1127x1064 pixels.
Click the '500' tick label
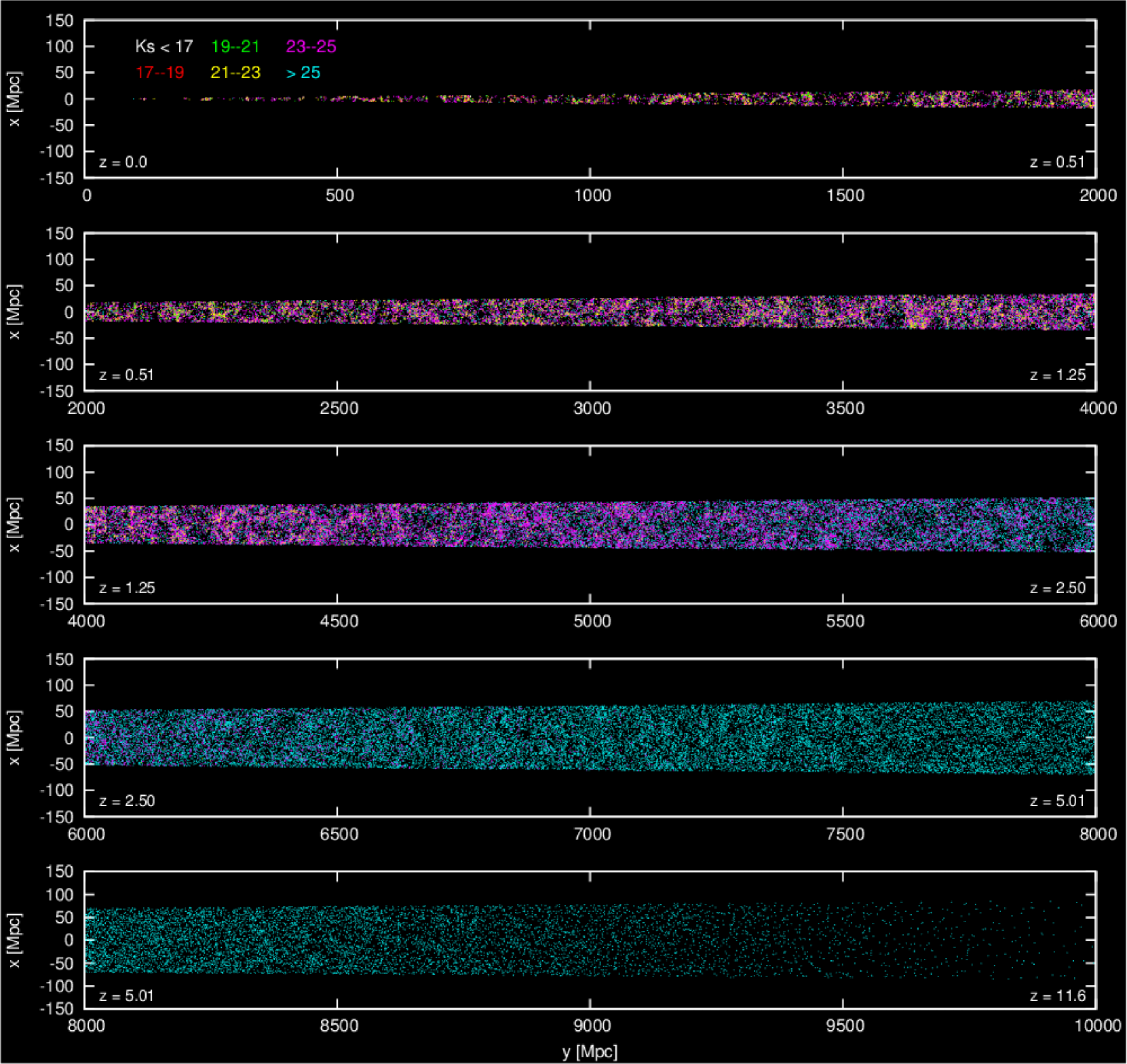[x=339, y=195]
